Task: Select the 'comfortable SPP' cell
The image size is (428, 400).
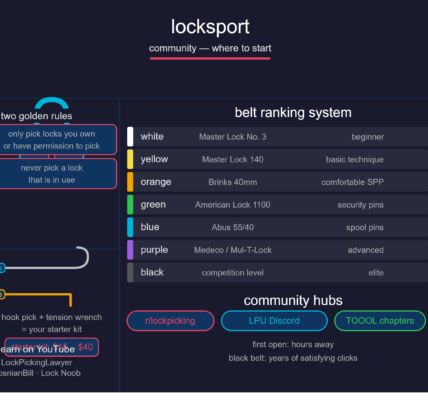Action: 353,182
